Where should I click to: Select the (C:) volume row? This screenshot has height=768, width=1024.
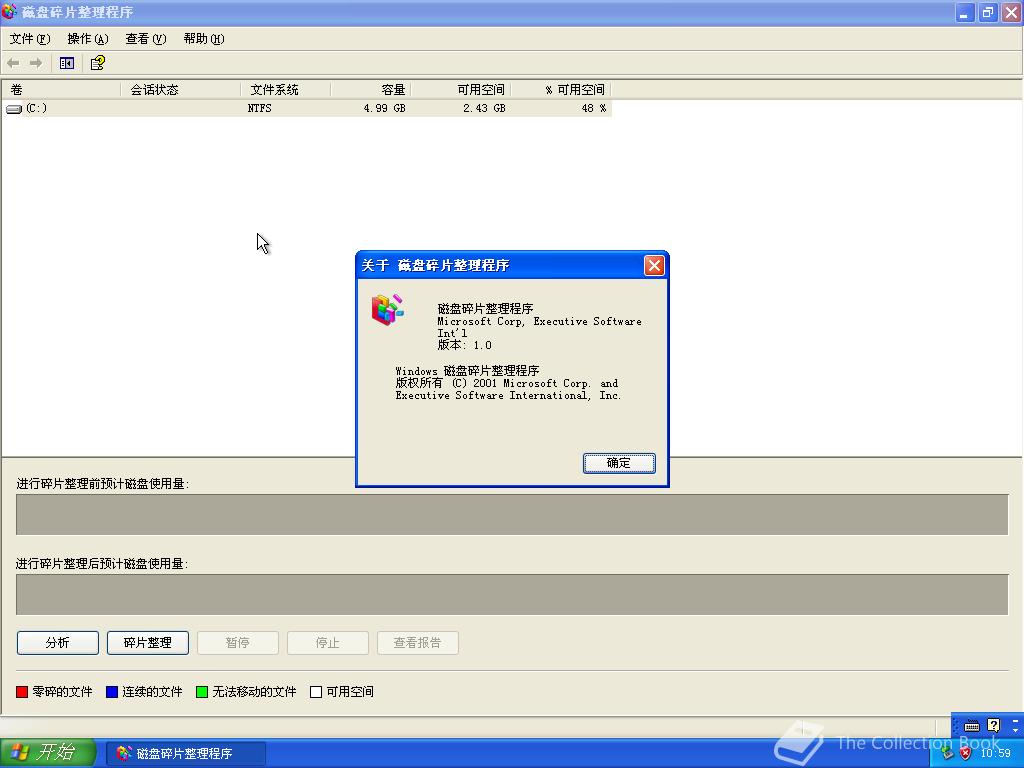[307, 108]
